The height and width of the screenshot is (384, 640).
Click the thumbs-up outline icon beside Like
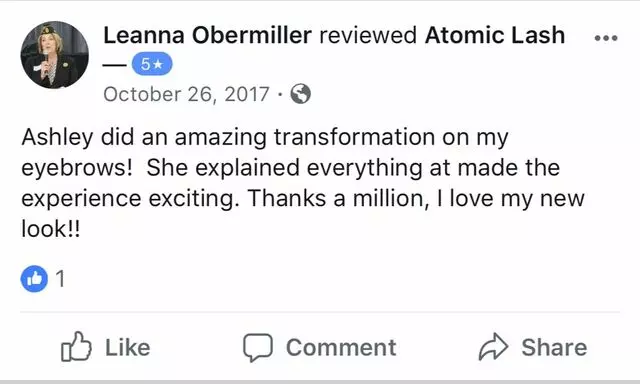tap(76, 347)
